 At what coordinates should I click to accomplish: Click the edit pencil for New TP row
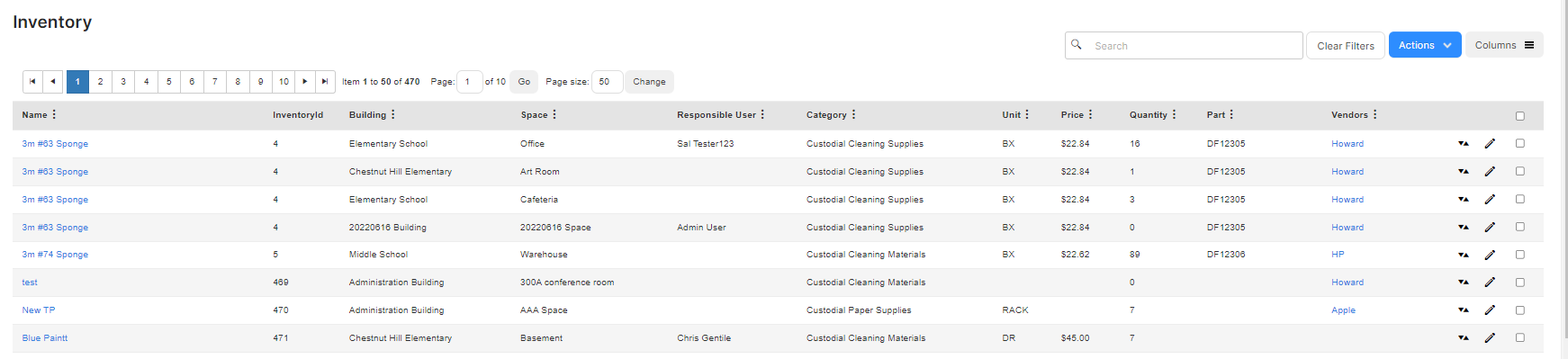click(x=1490, y=310)
